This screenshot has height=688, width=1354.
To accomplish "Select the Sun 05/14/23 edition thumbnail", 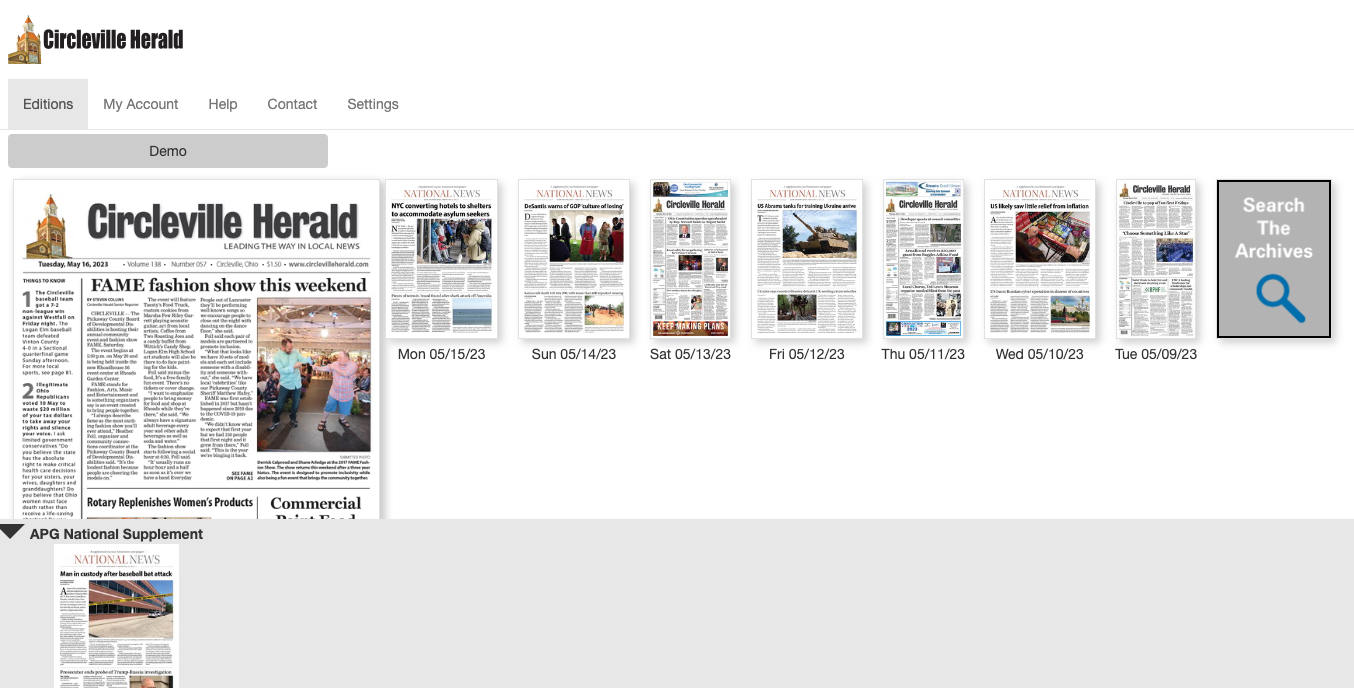I will click(573, 259).
